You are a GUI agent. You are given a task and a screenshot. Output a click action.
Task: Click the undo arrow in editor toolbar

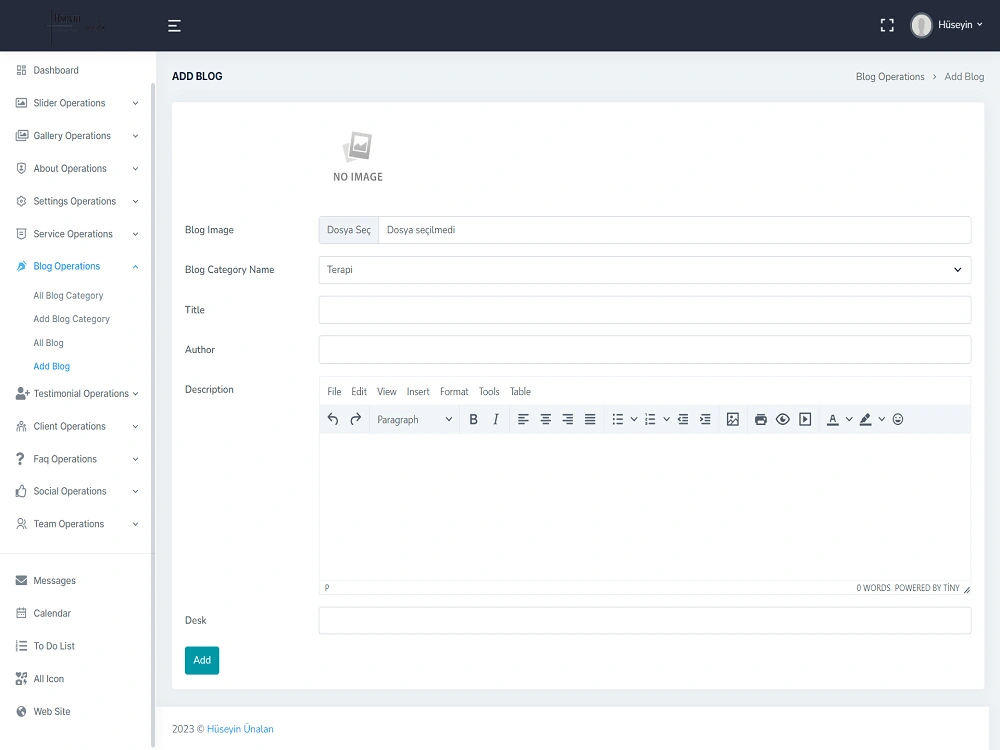coord(333,419)
